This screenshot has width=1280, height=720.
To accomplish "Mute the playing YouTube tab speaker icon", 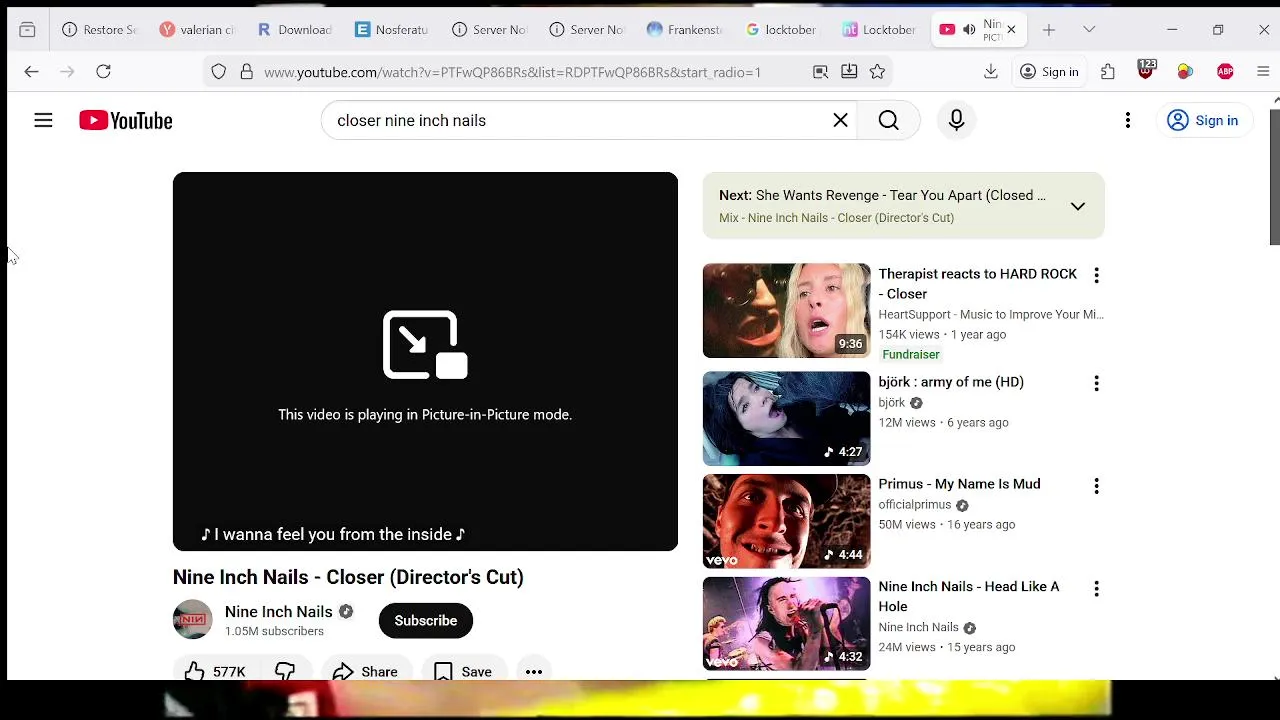I will (969, 30).
